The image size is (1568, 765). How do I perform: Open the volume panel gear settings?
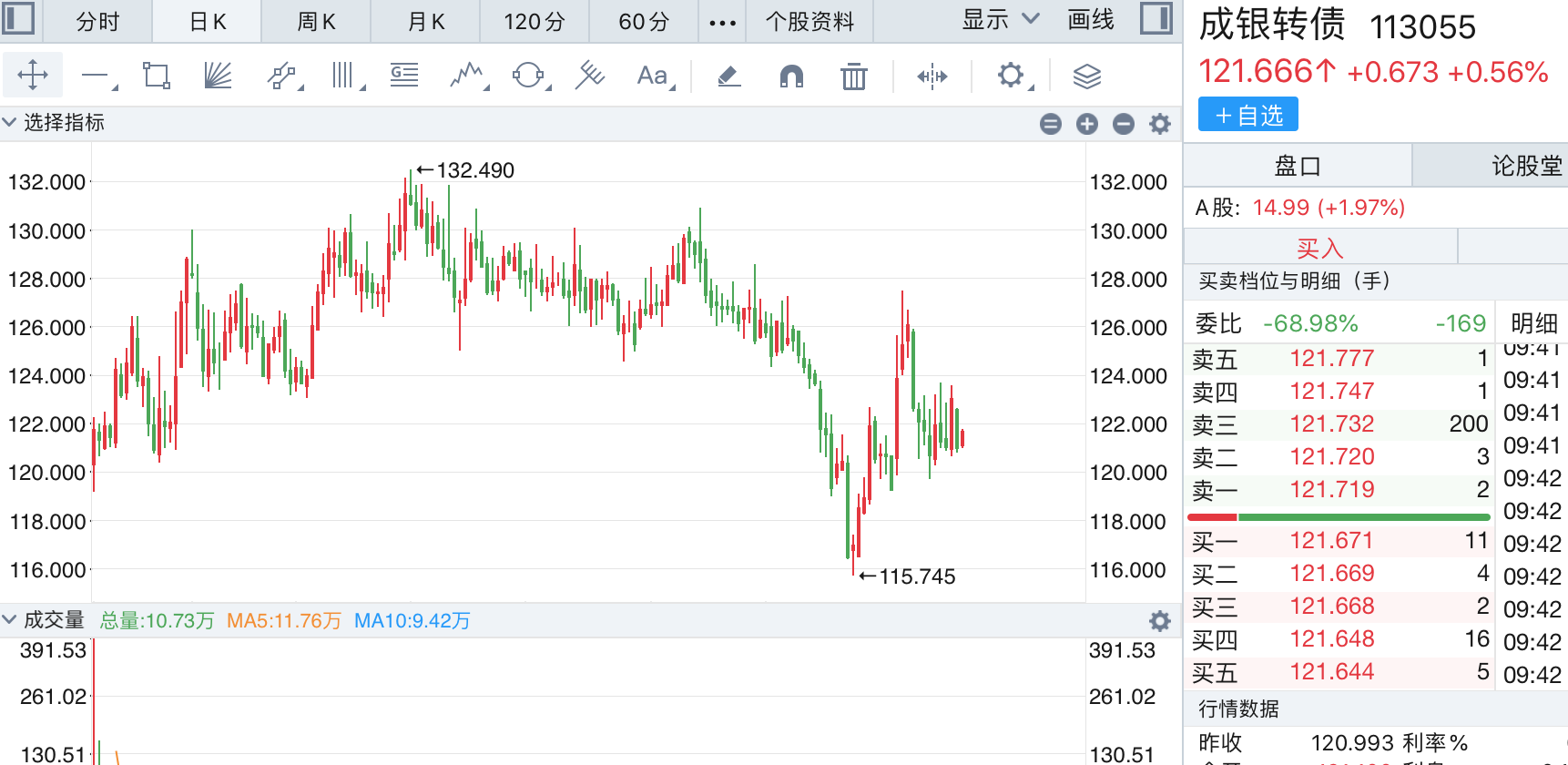[1159, 621]
